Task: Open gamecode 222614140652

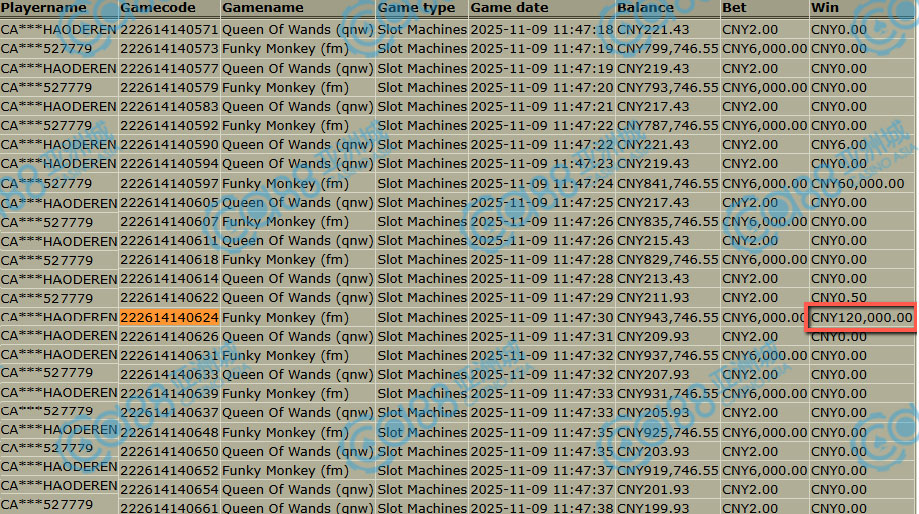Action: click(169, 471)
